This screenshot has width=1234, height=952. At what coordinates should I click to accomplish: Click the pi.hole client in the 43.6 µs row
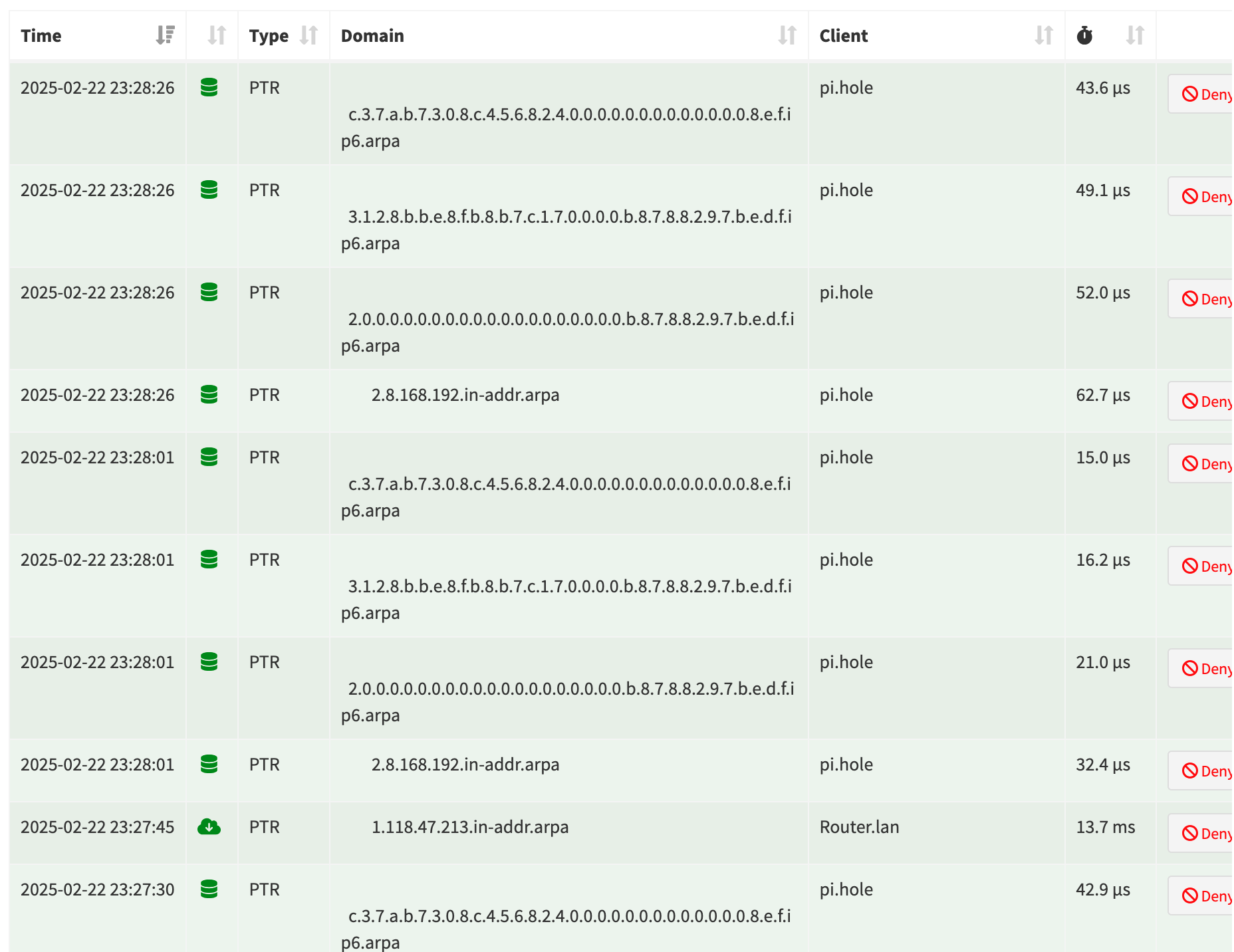(x=846, y=88)
